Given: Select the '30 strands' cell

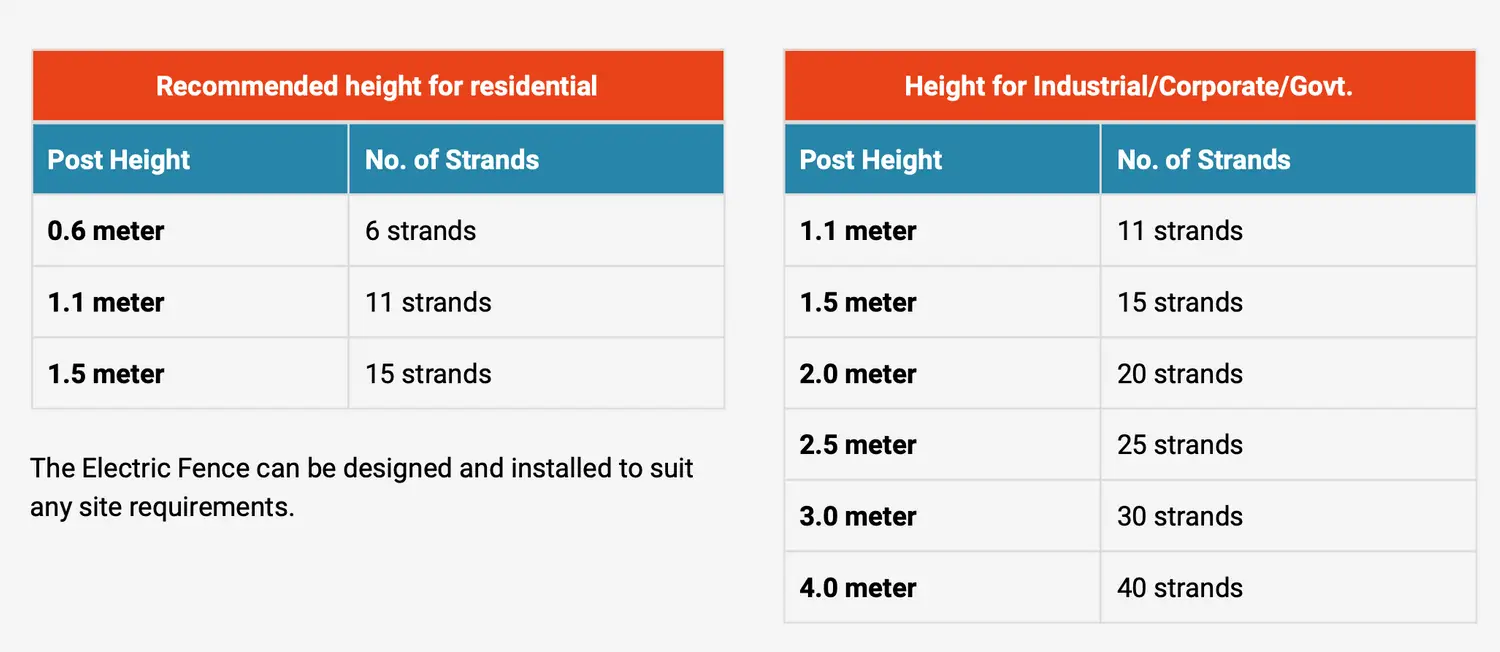Looking at the screenshot, I should pyautogui.click(x=1180, y=517).
